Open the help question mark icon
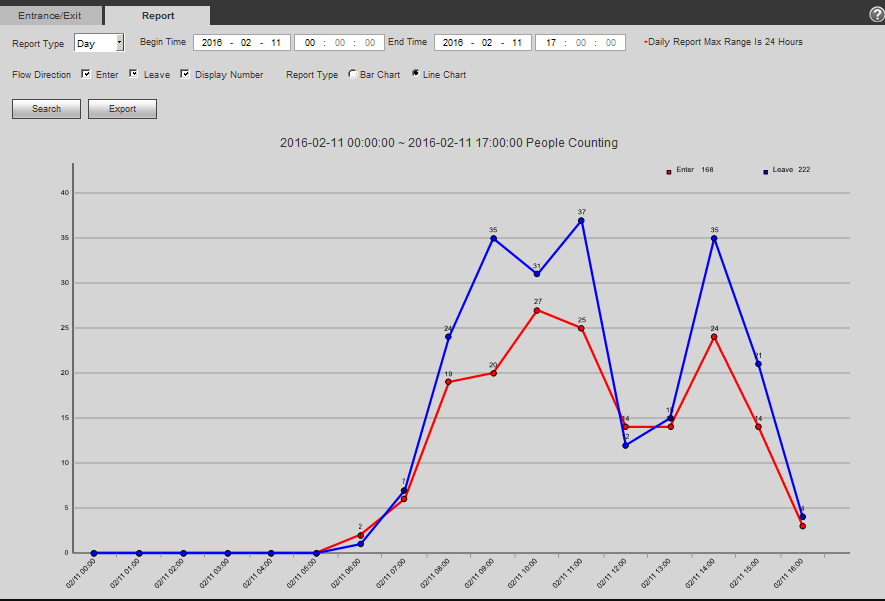Screen dimensions: 885x601 click(x=876, y=14)
